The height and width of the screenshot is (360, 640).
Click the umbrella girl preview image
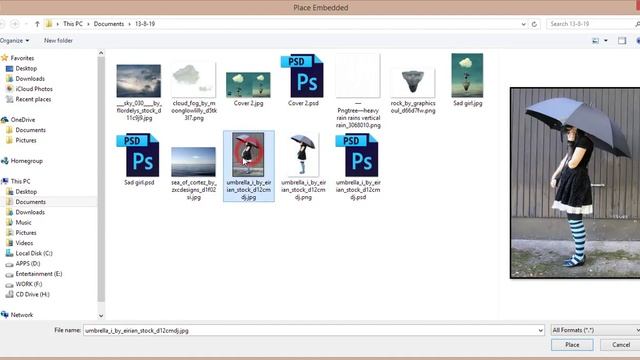pyautogui.click(x=575, y=183)
